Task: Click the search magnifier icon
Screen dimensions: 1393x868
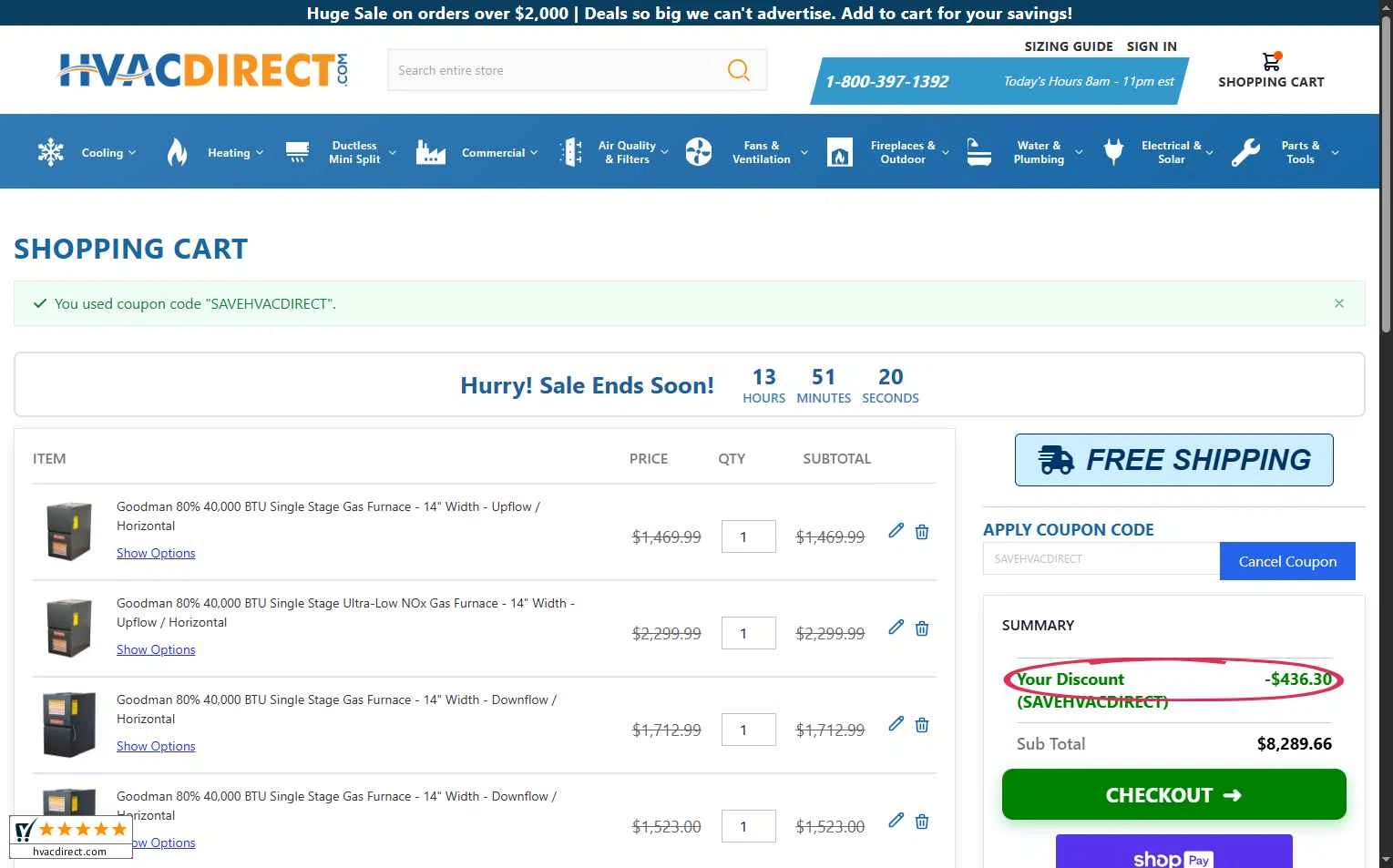Action: (738, 70)
